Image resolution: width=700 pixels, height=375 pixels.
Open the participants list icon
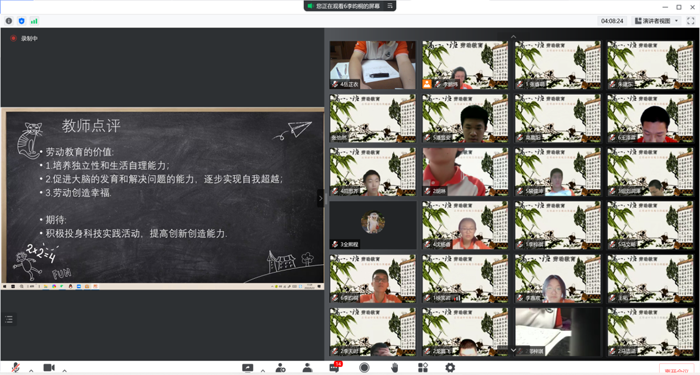[x=307, y=368]
